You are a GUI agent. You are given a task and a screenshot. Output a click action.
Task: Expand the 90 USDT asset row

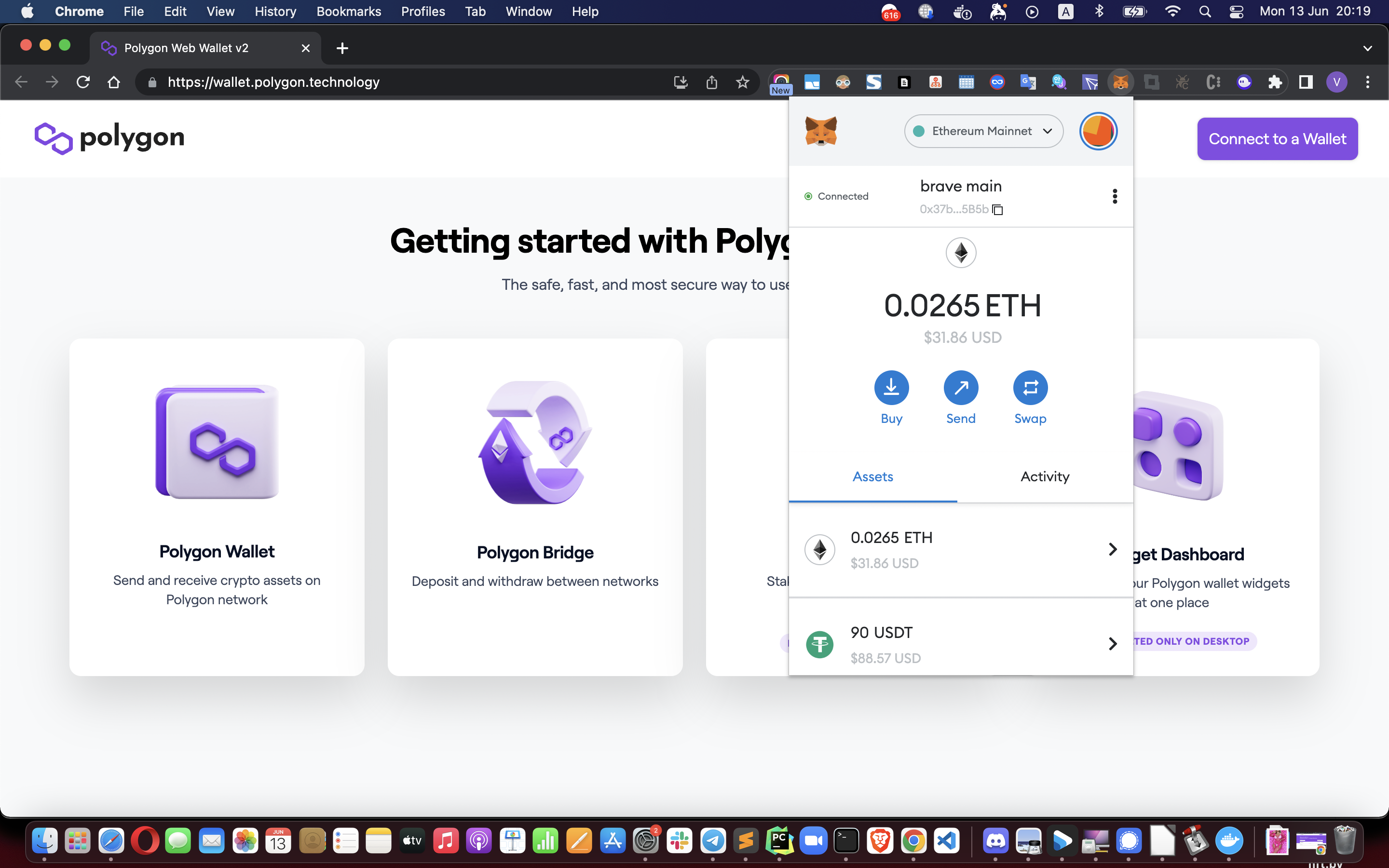click(960, 644)
